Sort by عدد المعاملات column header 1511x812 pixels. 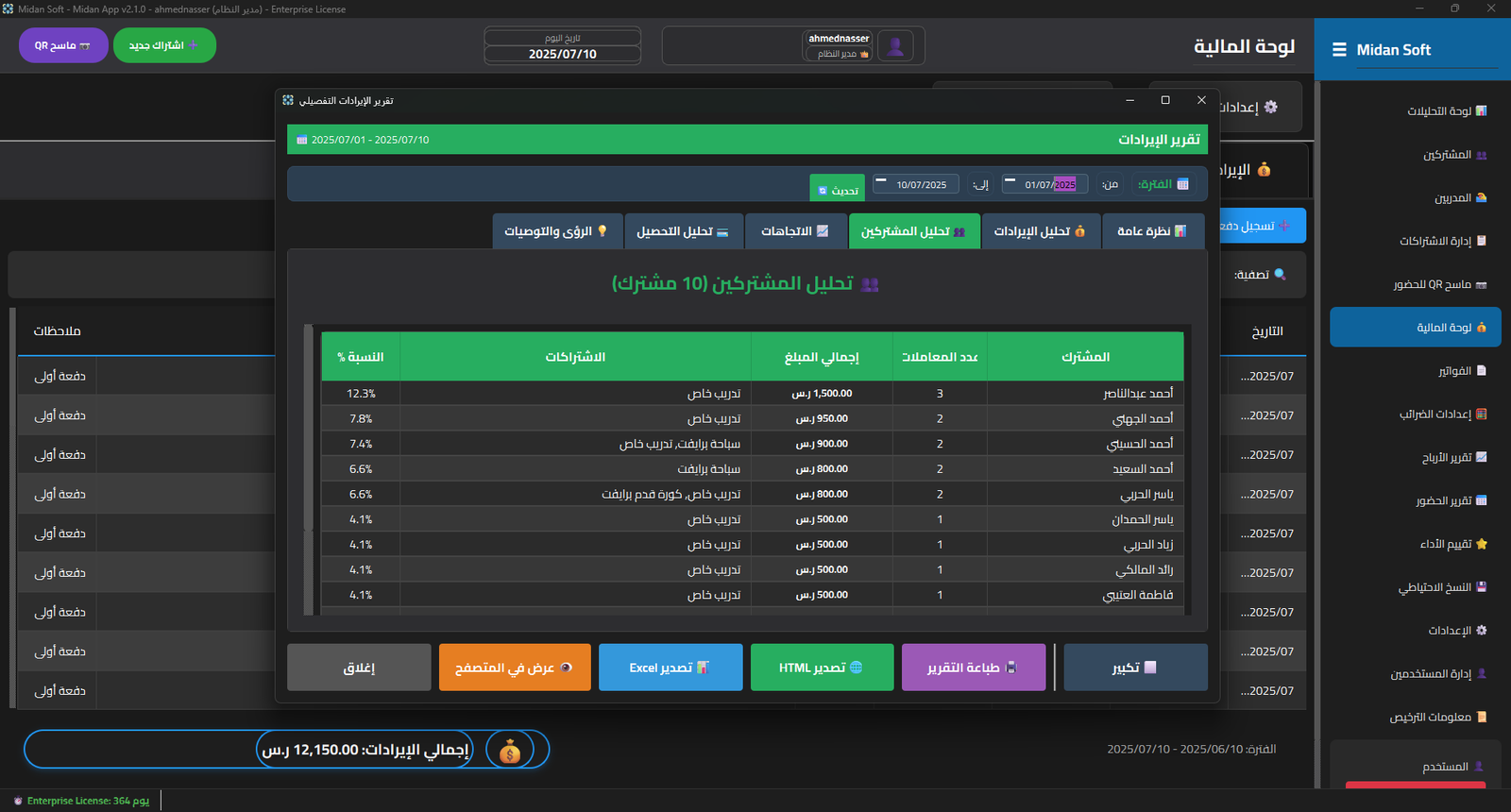[940, 357]
